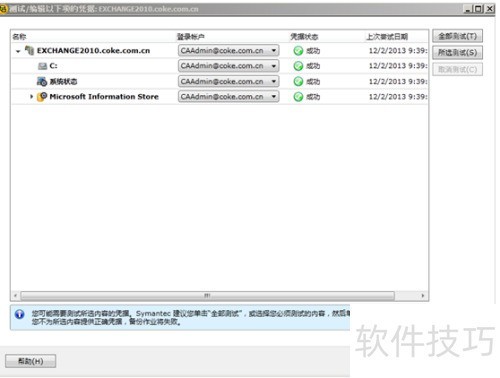Click the Test Selected button 所选测试(S)
The image size is (500, 378).
pos(457,52)
